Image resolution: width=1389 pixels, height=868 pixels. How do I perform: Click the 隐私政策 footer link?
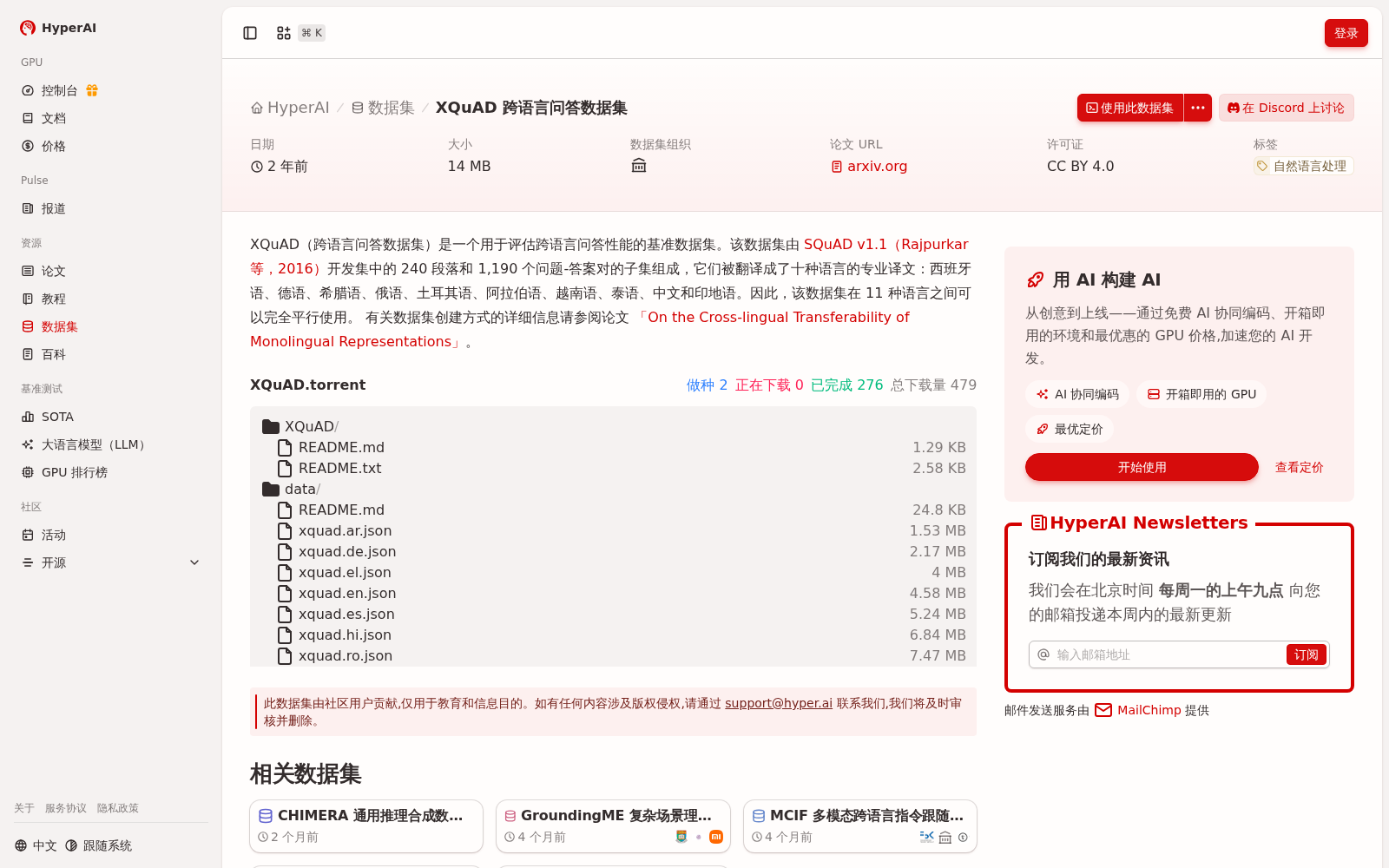118,808
